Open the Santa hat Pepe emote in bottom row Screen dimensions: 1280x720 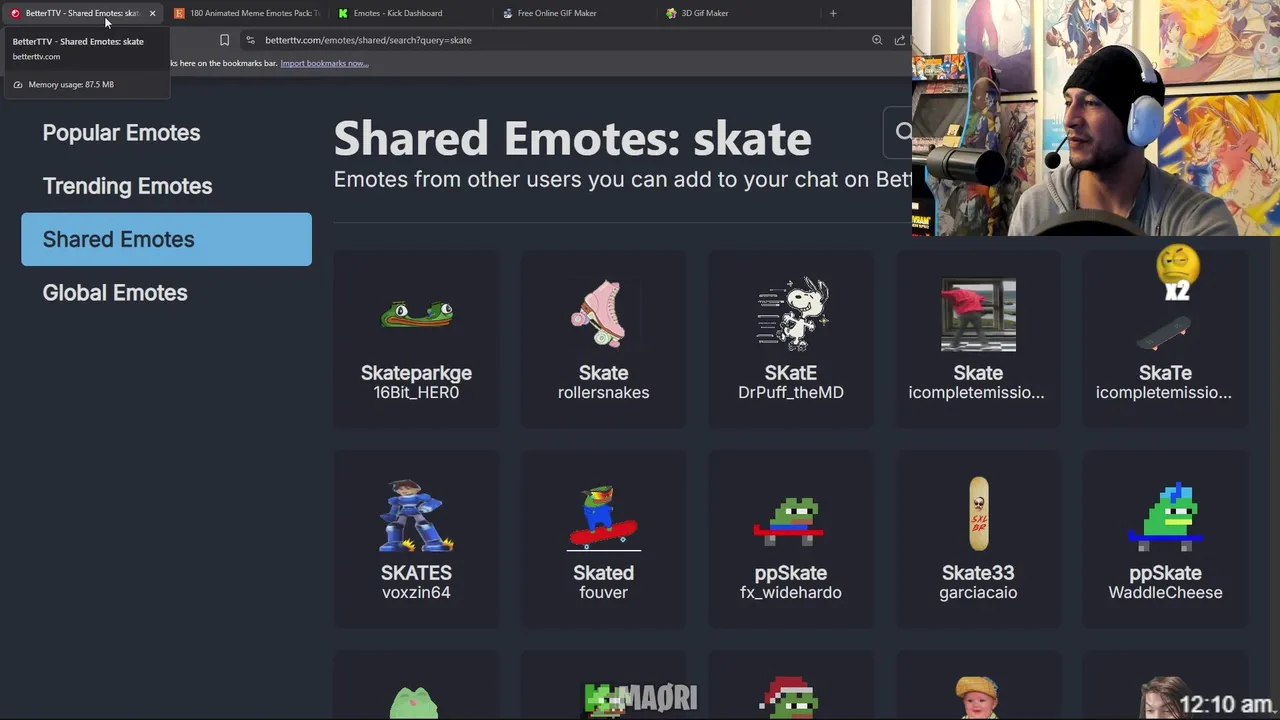pyautogui.click(x=790, y=685)
